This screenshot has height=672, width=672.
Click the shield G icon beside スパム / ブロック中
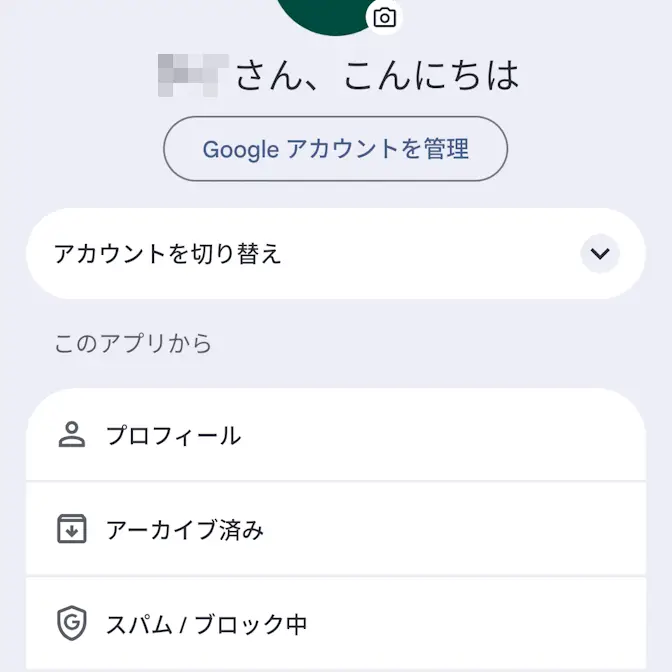pos(72,624)
